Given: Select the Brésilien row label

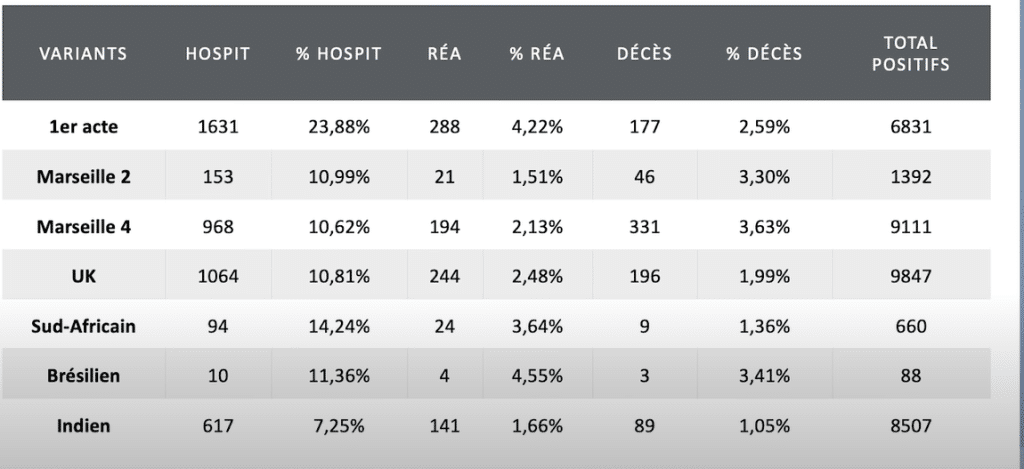Looking at the screenshot, I should point(84,376).
